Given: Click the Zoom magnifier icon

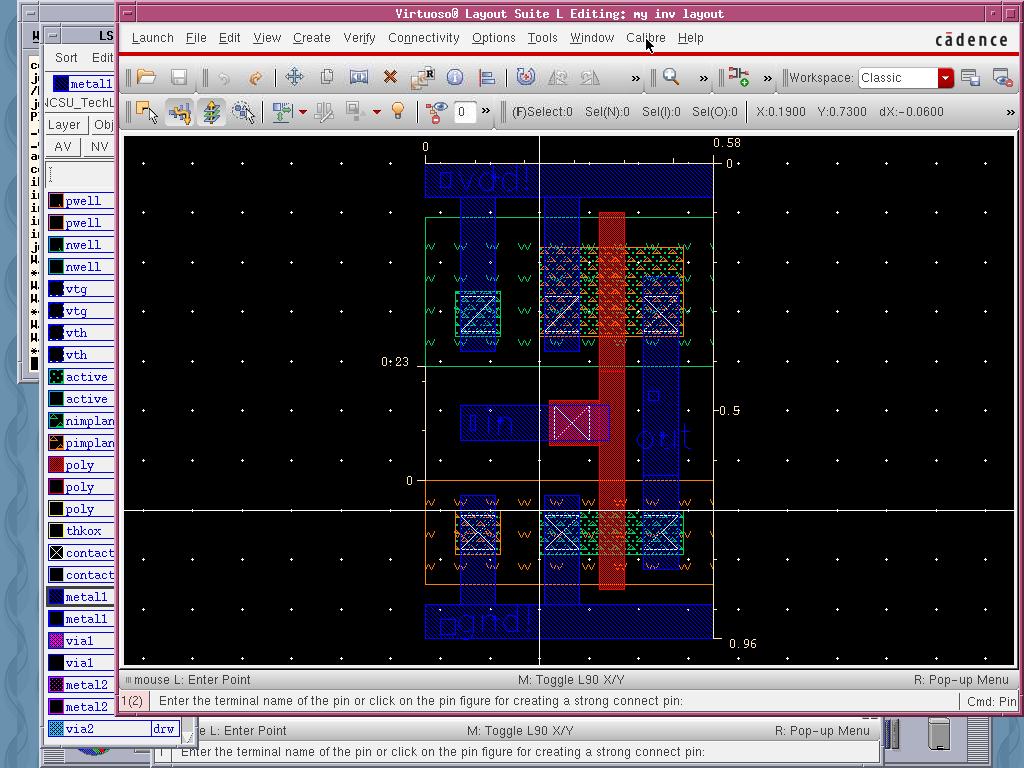Looking at the screenshot, I should 671,78.
